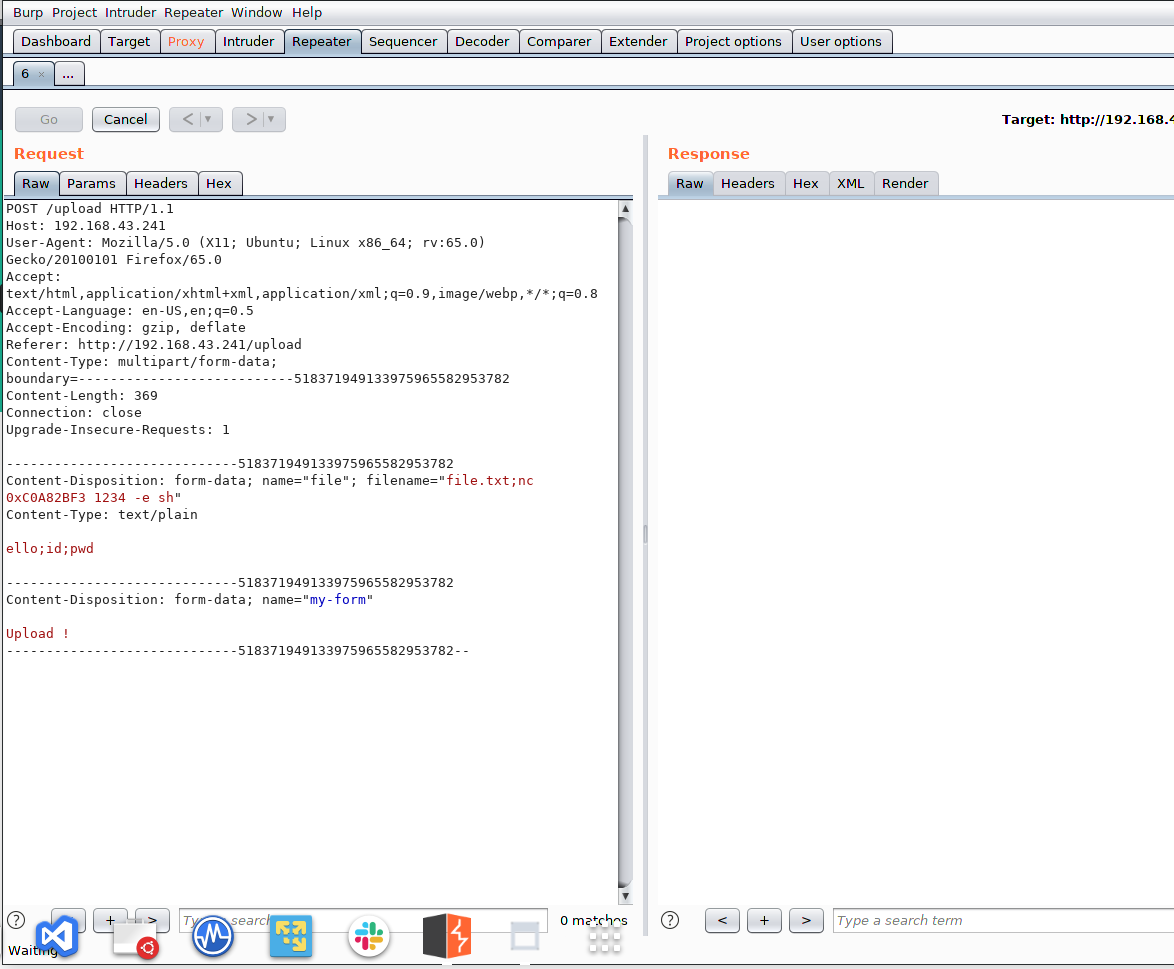Open Visual Studio Code from the dock
This screenshot has height=969, width=1174.
tap(58, 935)
